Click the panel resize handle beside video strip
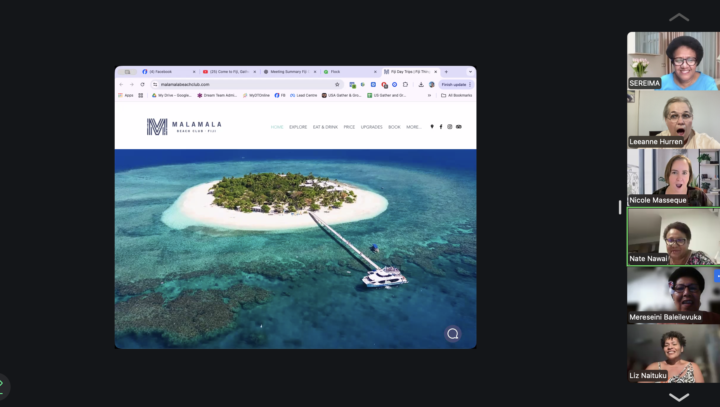The width and height of the screenshot is (720, 407). (x=620, y=207)
